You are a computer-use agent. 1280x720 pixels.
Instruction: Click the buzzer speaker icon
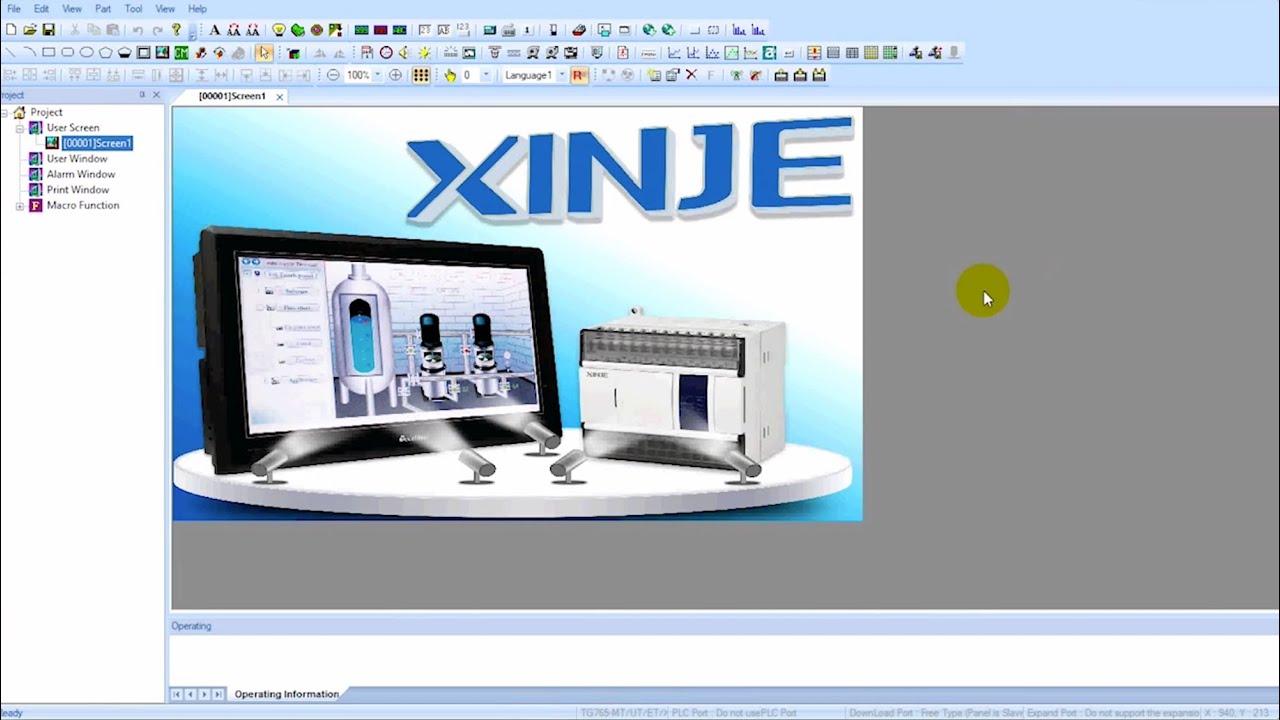(x=404, y=52)
